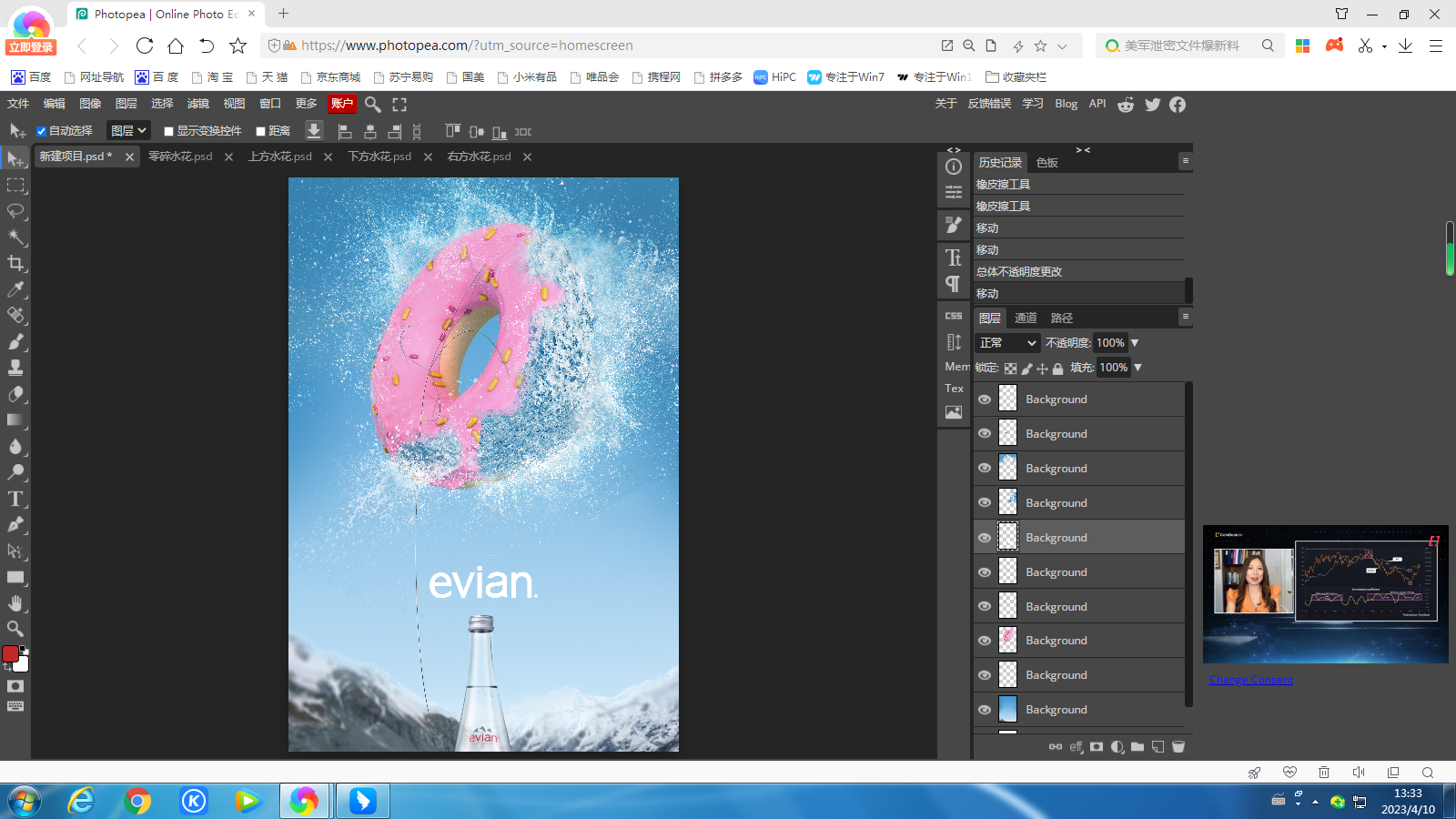
Task: Toggle 自动选择 checkbox
Action: 41,131
